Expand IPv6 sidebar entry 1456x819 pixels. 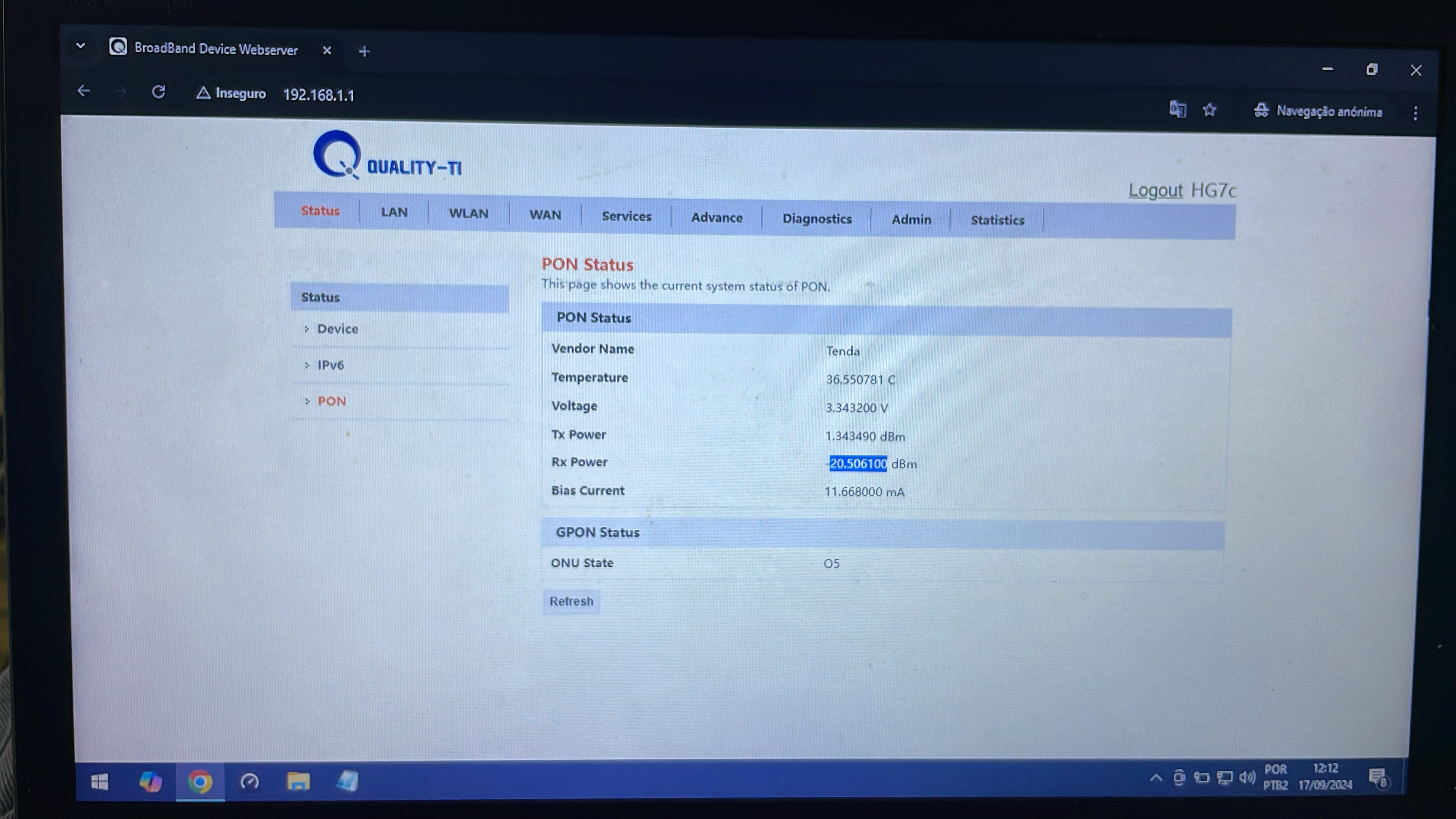coord(330,365)
